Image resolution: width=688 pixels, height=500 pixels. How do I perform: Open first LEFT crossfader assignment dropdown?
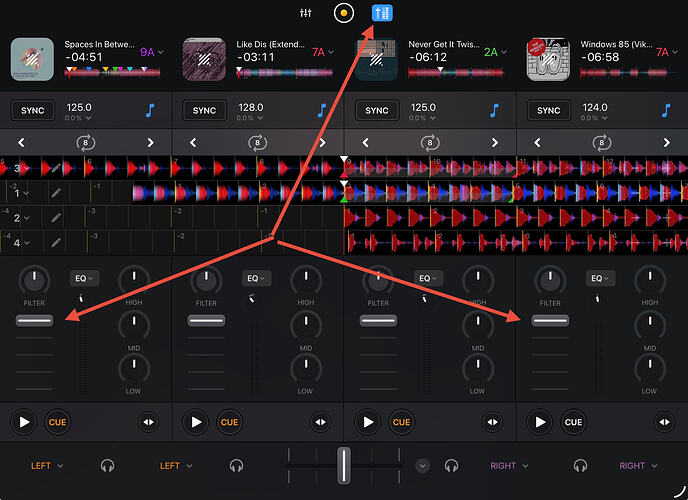[47, 465]
